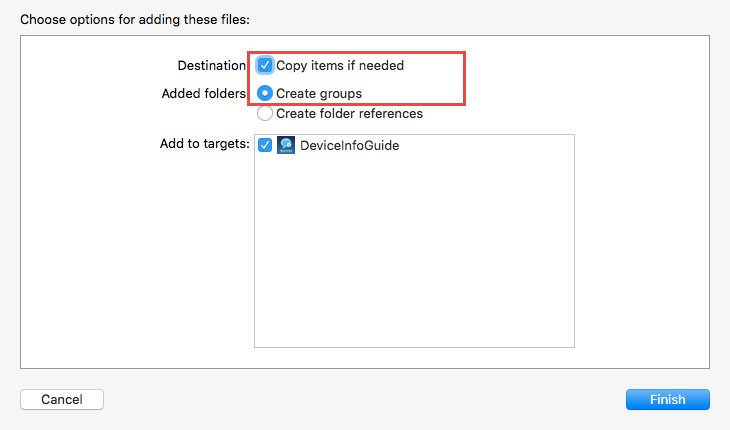Select the "Create groups" radio button
Screen dimensions: 730x430
265,93
